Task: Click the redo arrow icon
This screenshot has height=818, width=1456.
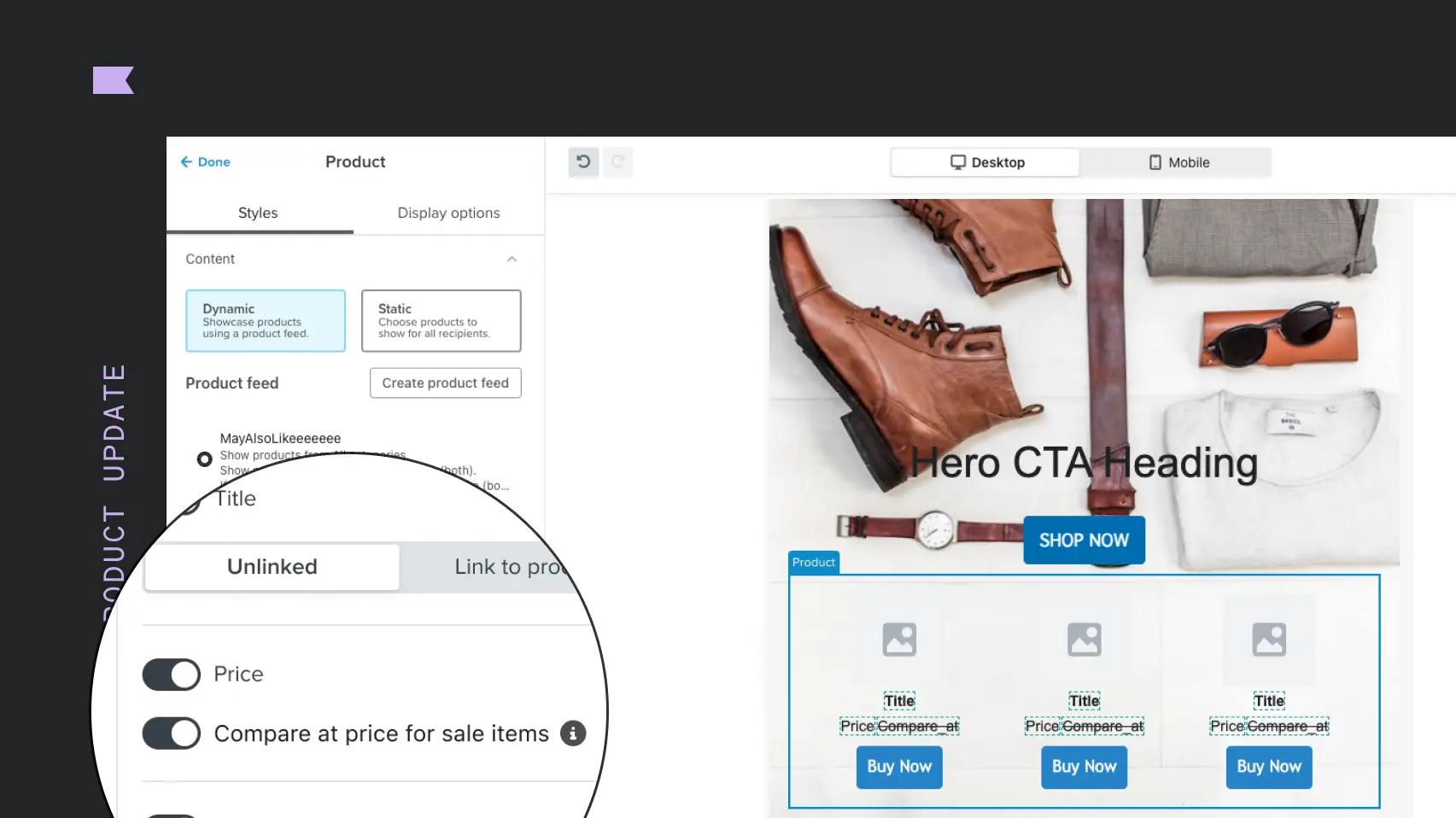Action: 617,161
